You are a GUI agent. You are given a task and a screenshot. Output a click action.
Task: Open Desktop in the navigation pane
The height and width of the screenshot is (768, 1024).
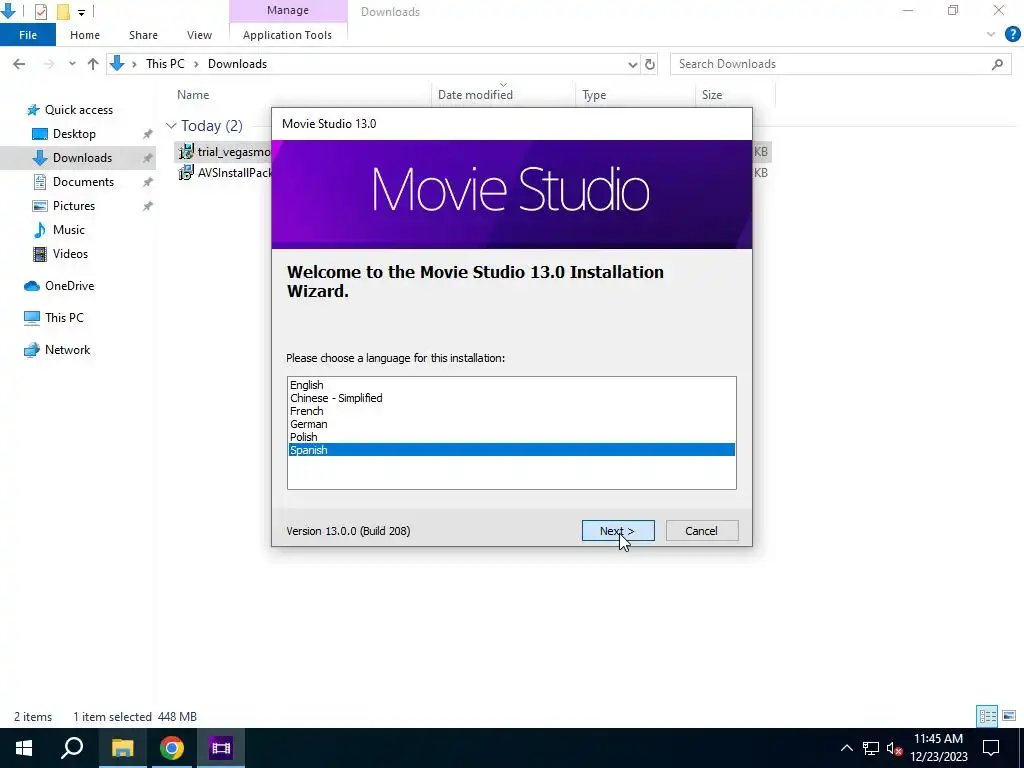pos(74,134)
